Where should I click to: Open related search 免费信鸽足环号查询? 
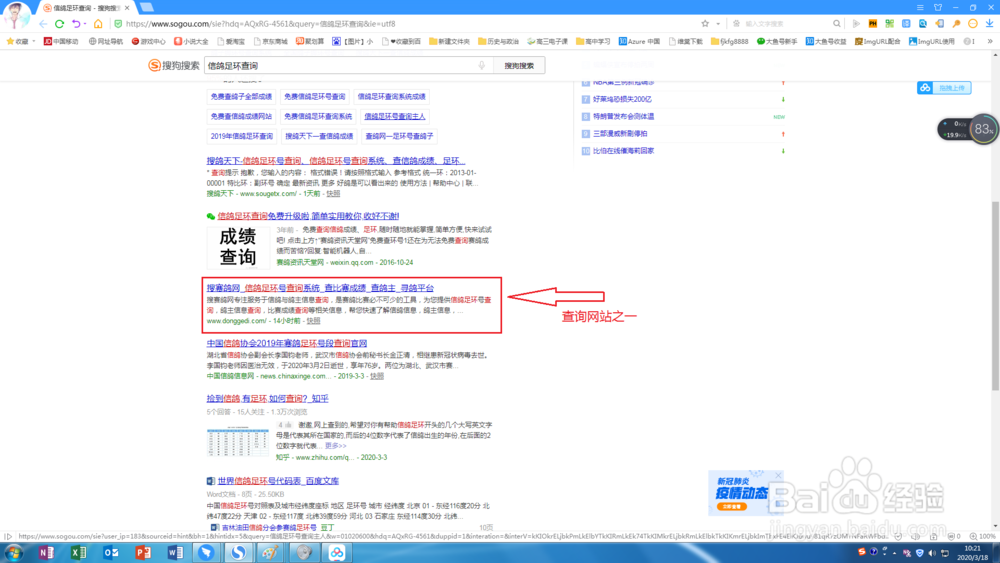(x=314, y=97)
